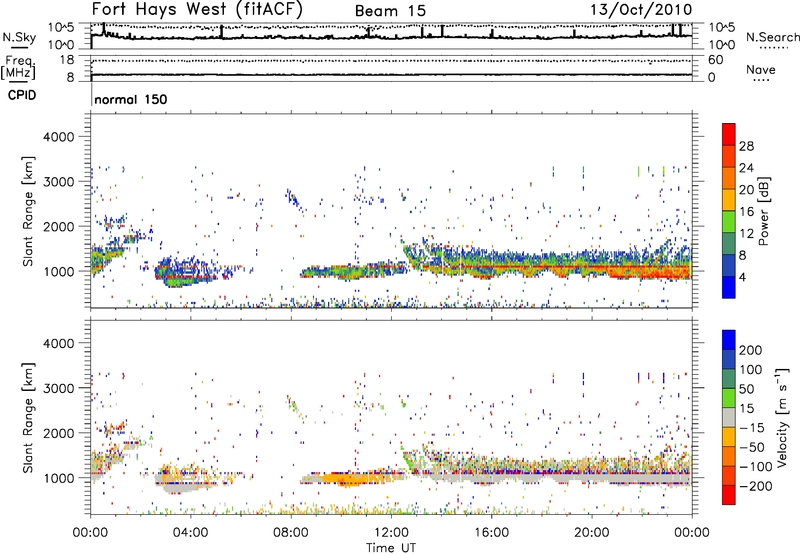Click the title Fort Hays West (fitACF)
The height and width of the screenshot is (554, 800).
(x=197, y=9)
